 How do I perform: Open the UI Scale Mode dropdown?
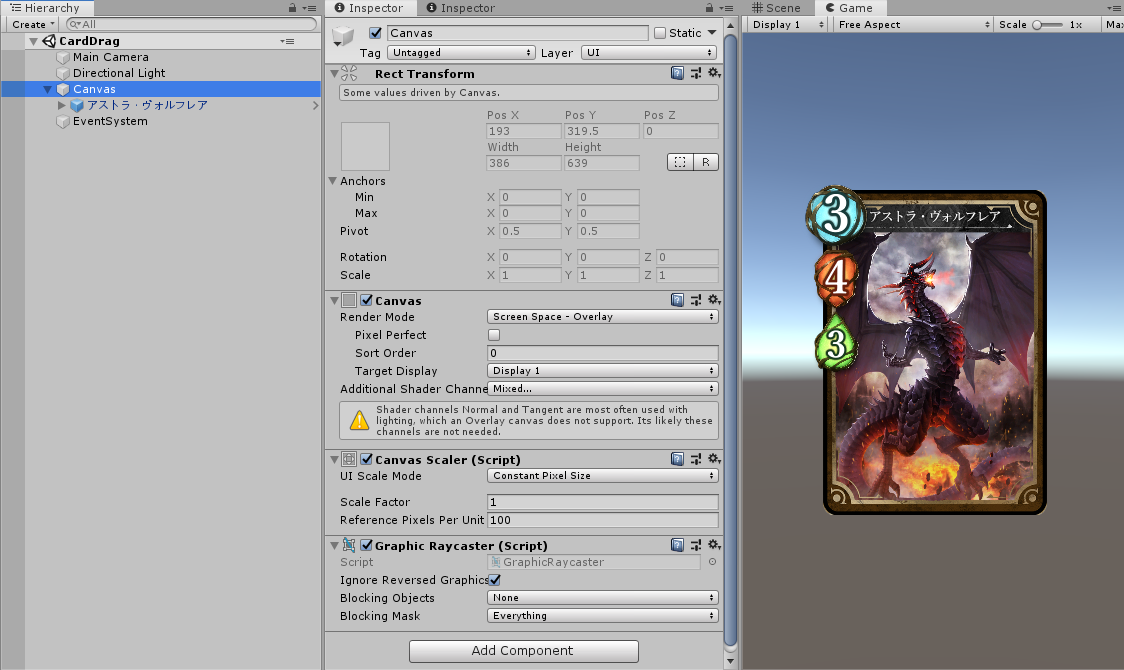[x=603, y=476]
